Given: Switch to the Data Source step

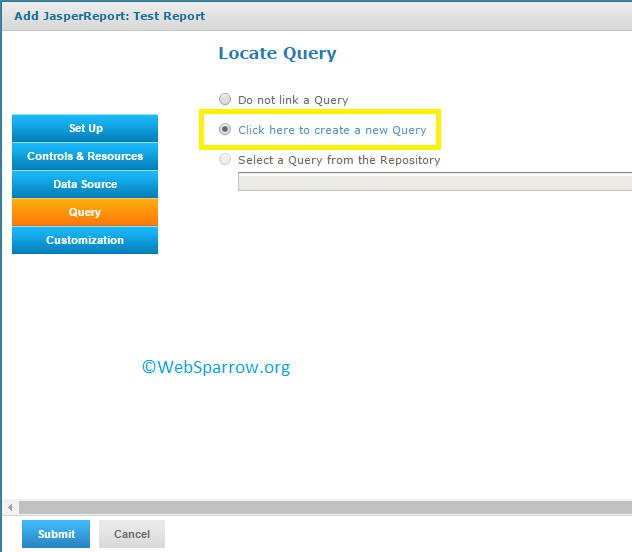Looking at the screenshot, I should point(85,184).
